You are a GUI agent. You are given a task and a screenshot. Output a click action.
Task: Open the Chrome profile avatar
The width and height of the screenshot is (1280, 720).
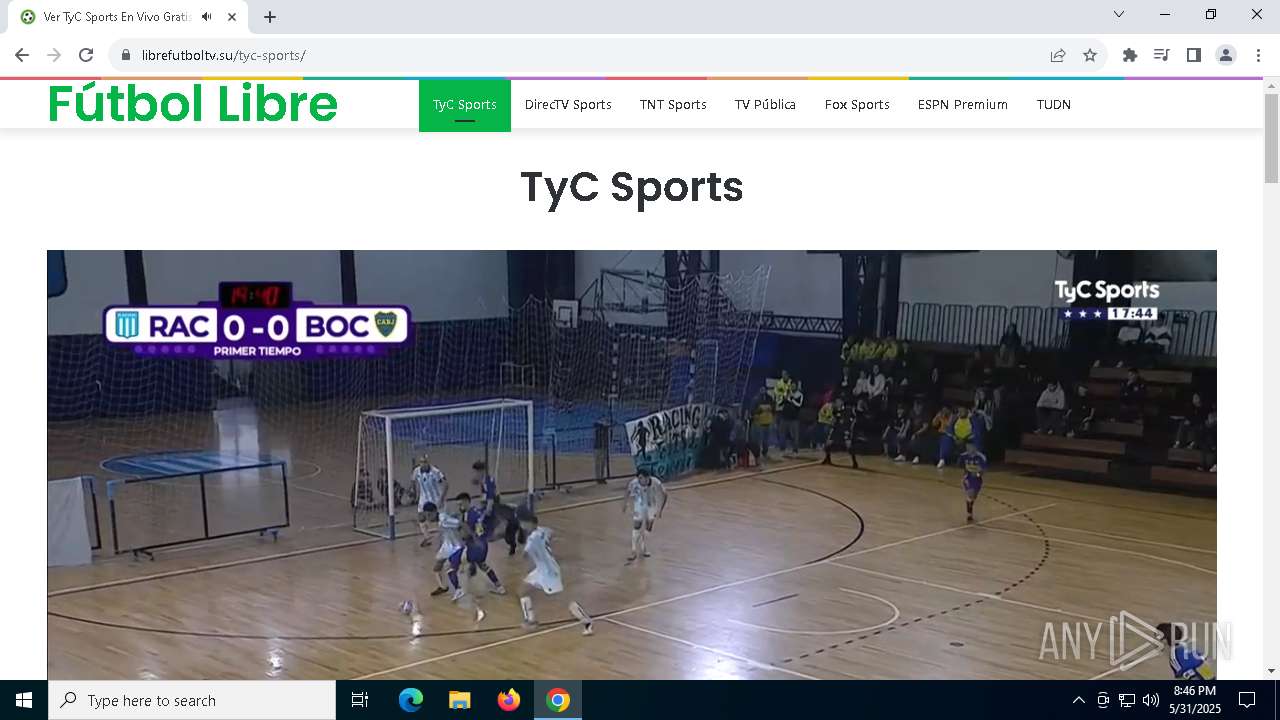coord(1226,55)
